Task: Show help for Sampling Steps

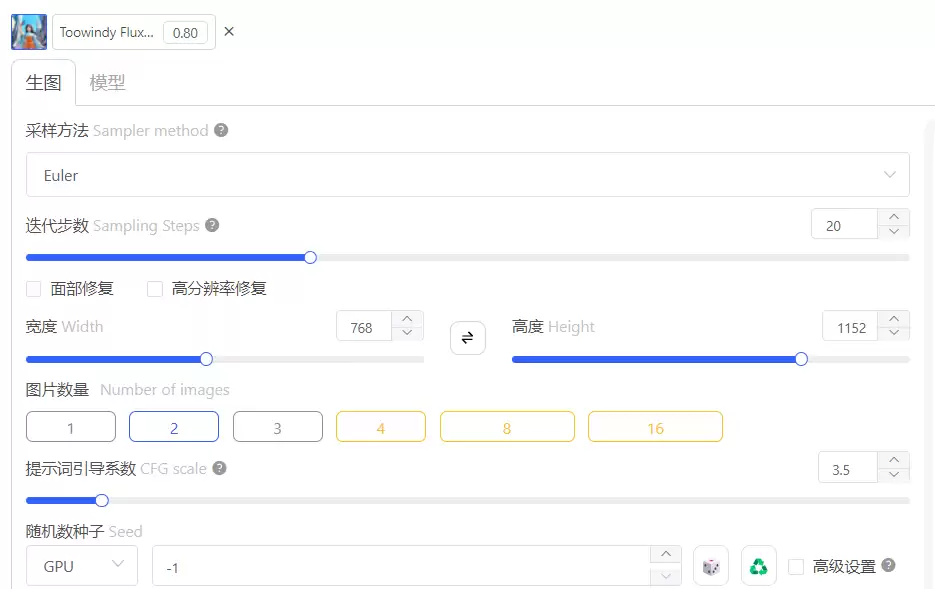Action: point(212,225)
